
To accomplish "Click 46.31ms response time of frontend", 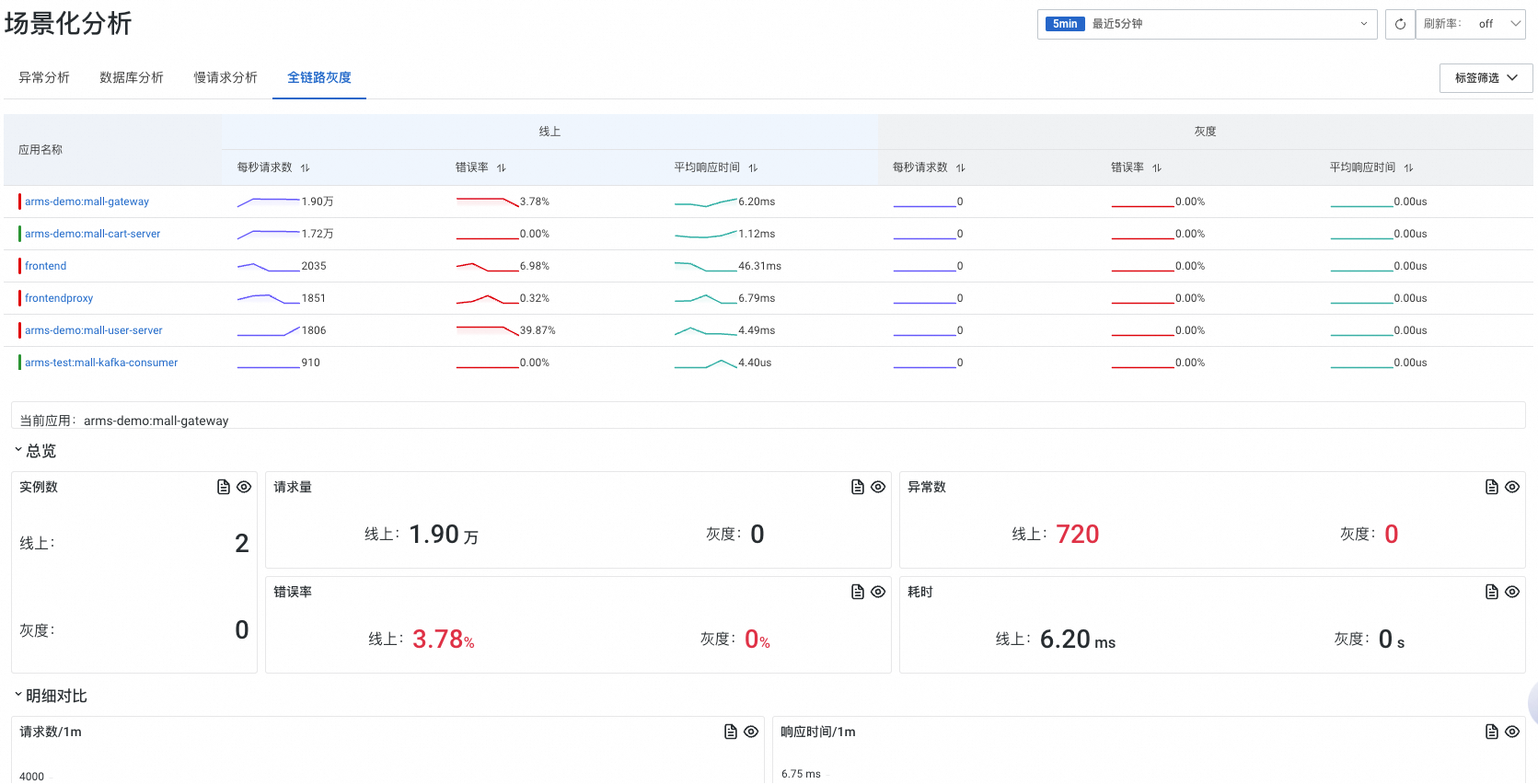I will tap(759, 266).
